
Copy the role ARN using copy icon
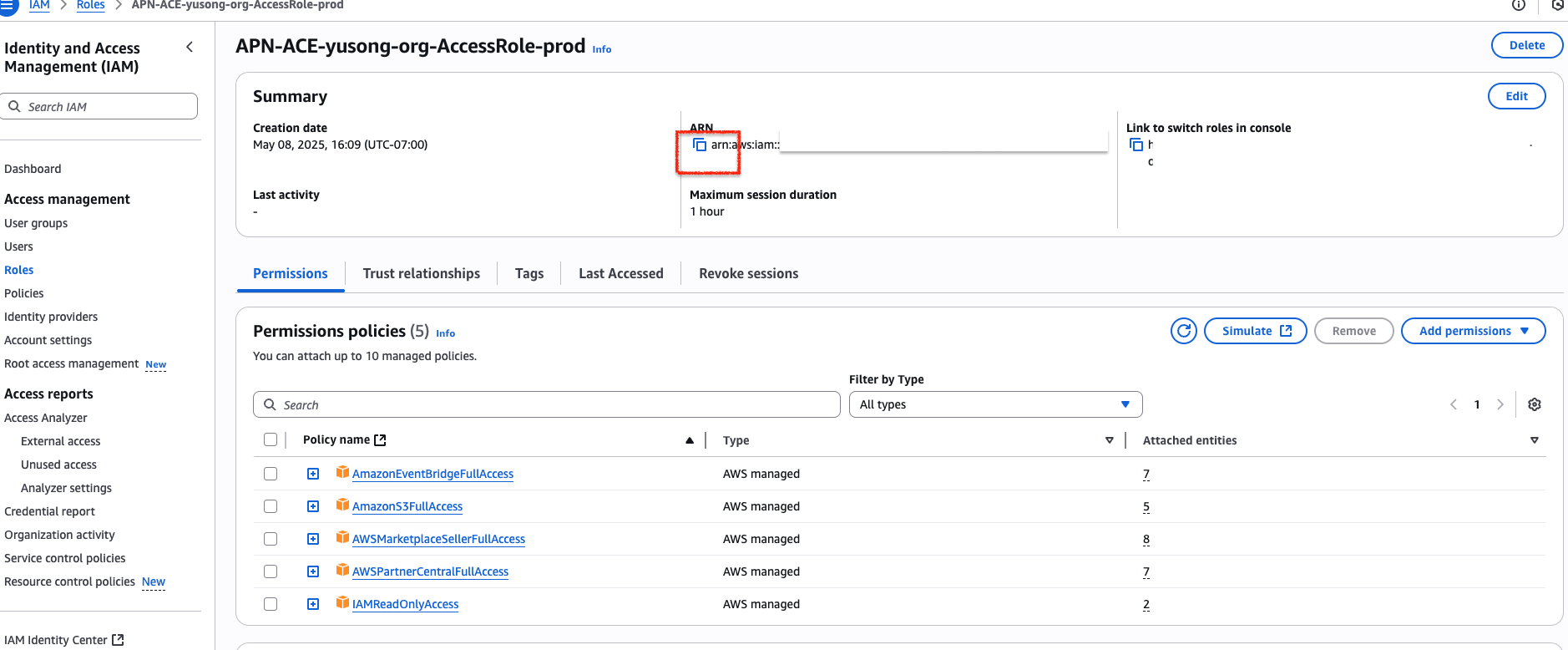(700, 145)
